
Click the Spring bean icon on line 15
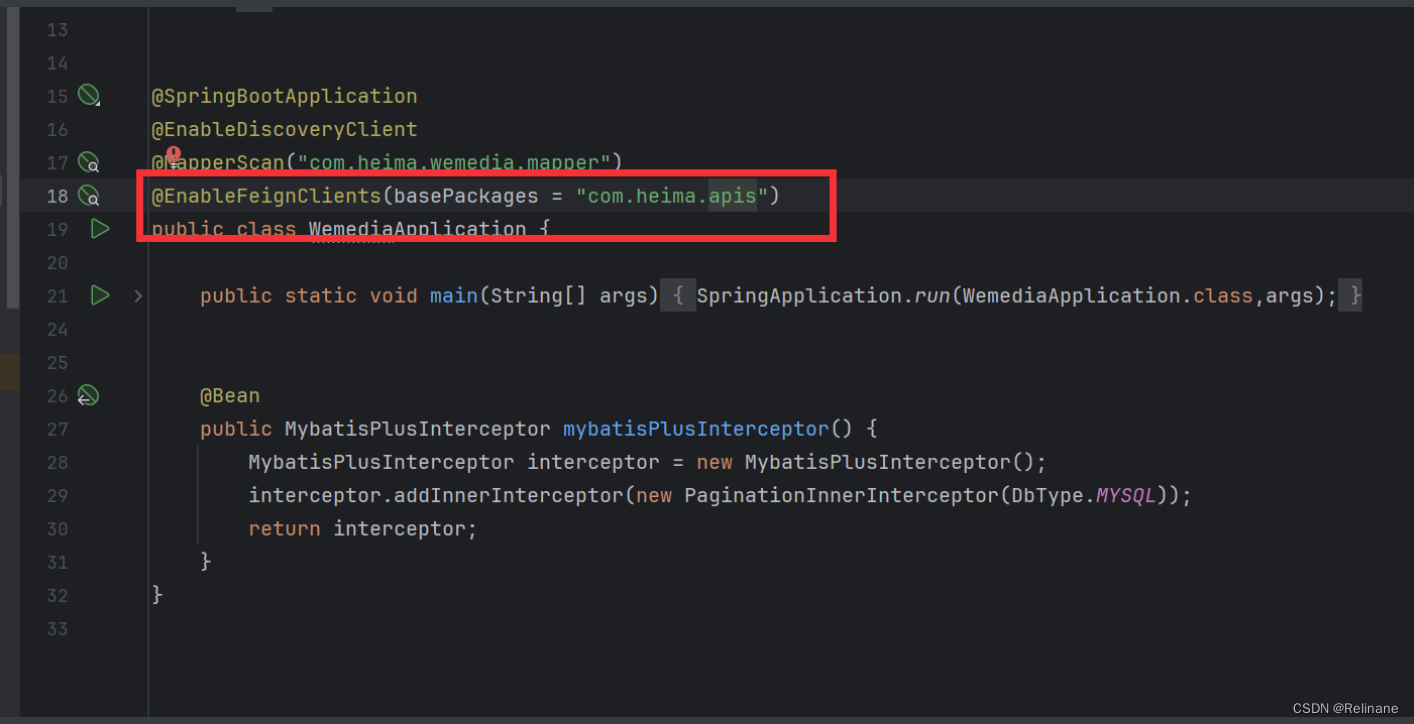tap(88, 95)
